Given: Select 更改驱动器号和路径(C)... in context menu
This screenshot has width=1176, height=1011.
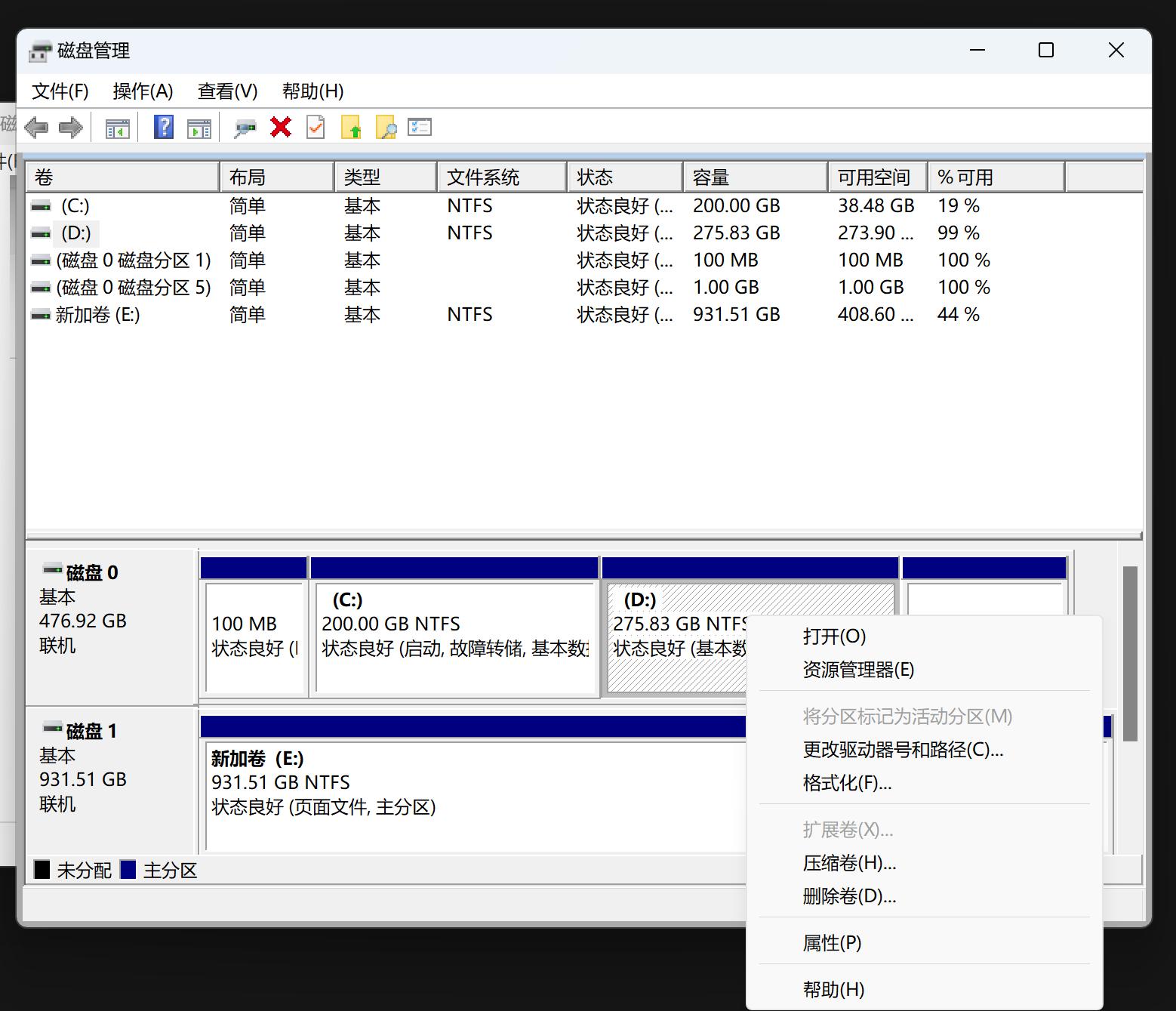Looking at the screenshot, I should point(925,750).
